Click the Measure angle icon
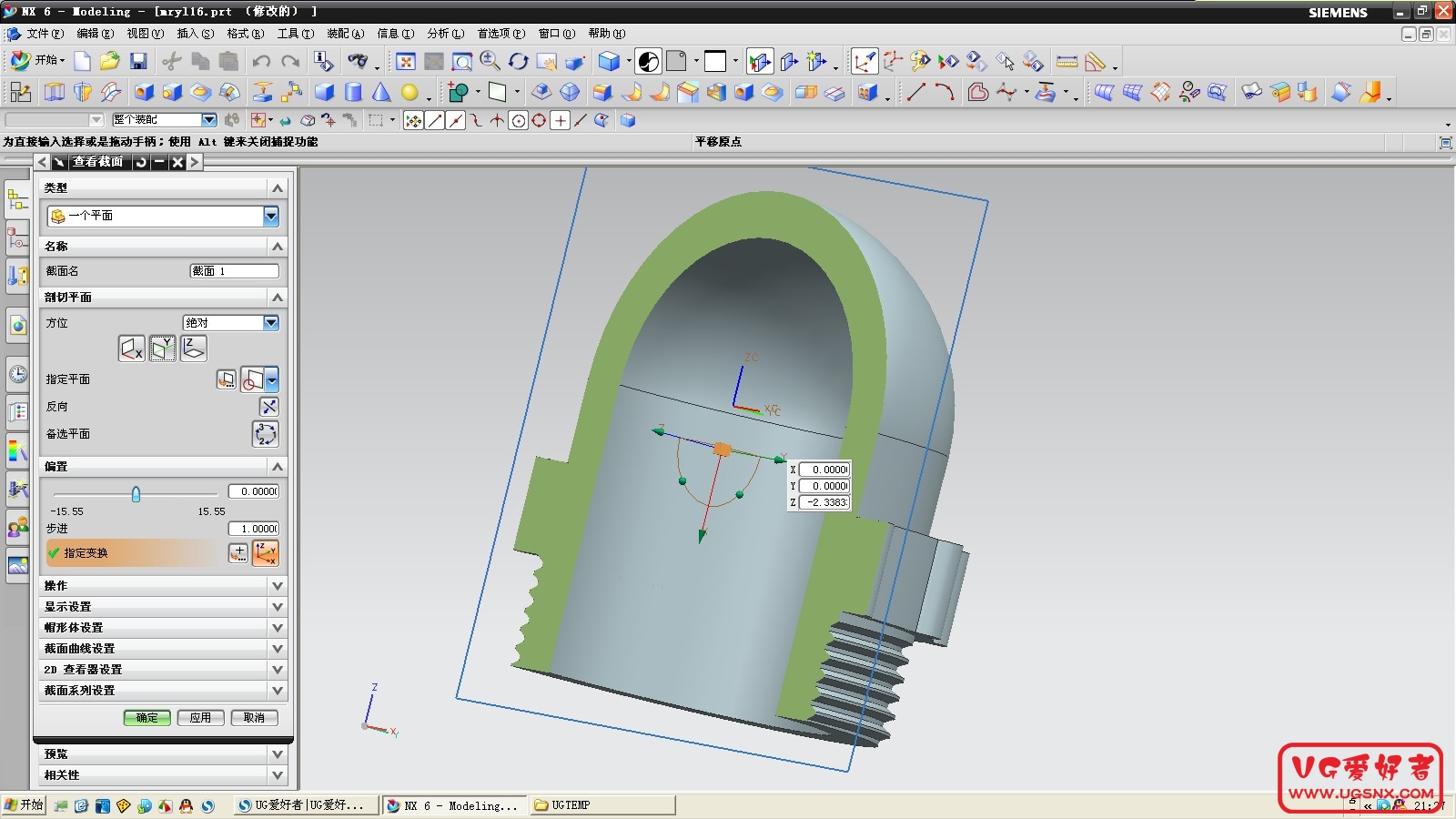Screen dimensions: 1456x819 [1096, 61]
